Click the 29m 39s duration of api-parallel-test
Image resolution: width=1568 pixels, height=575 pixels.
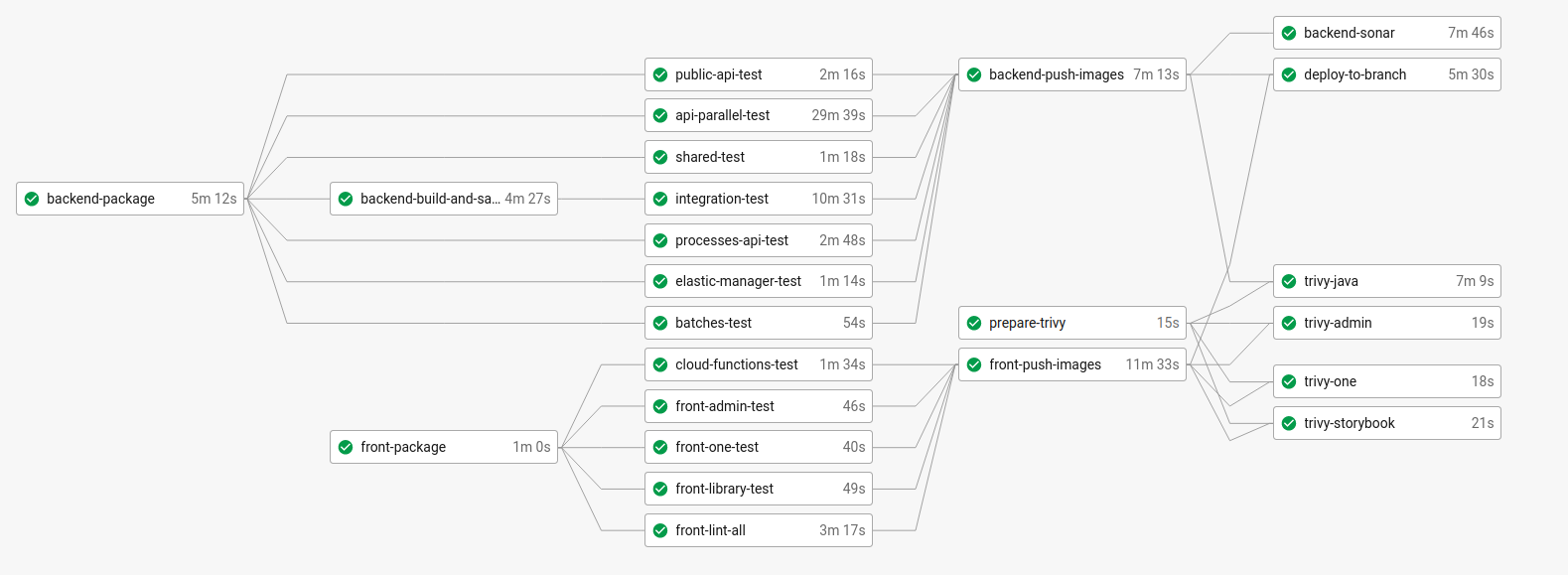838,115
